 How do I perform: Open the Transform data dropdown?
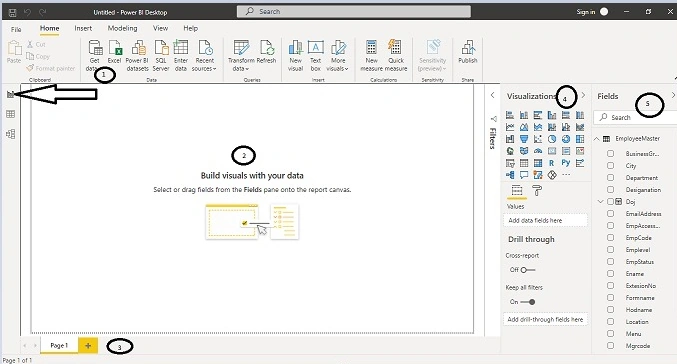(241, 55)
